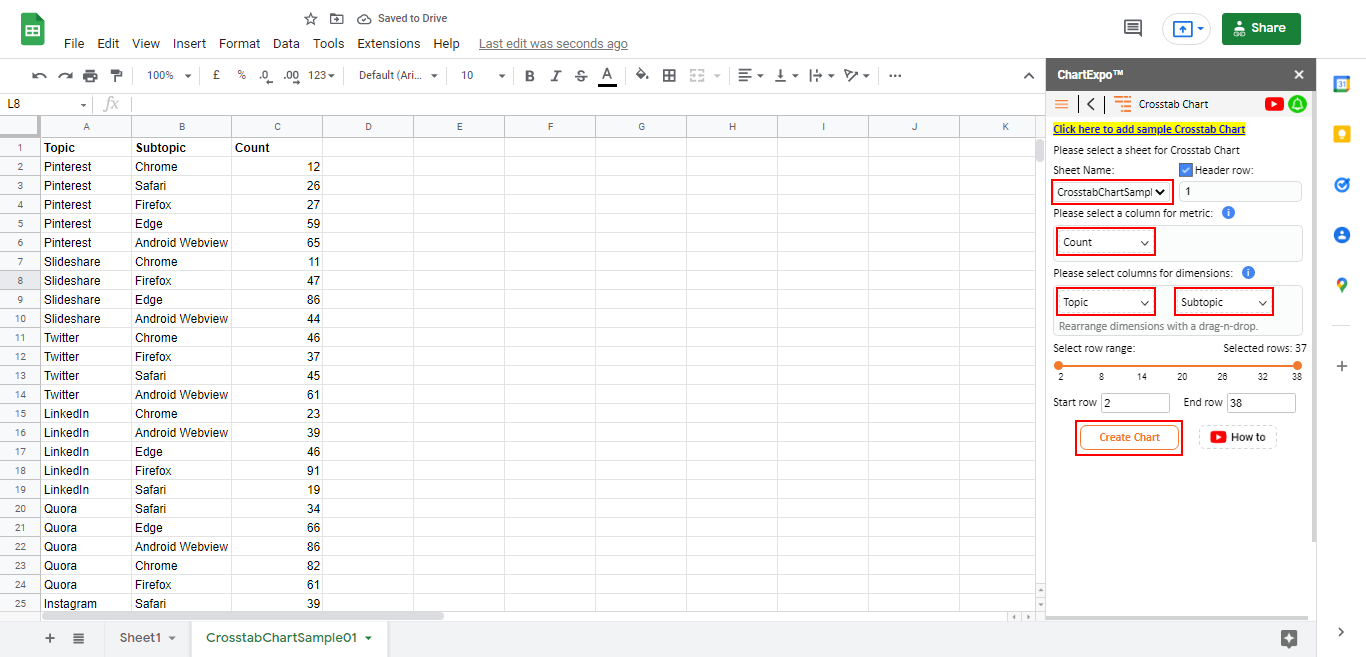Open Google Calendar side panel
The height and width of the screenshot is (657, 1366).
click(x=1342, y=84)
